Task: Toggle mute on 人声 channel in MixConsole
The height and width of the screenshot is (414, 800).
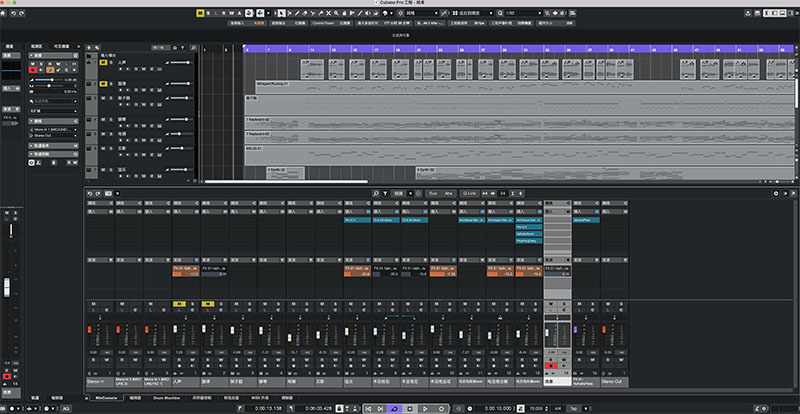Action: pos(179,304)
